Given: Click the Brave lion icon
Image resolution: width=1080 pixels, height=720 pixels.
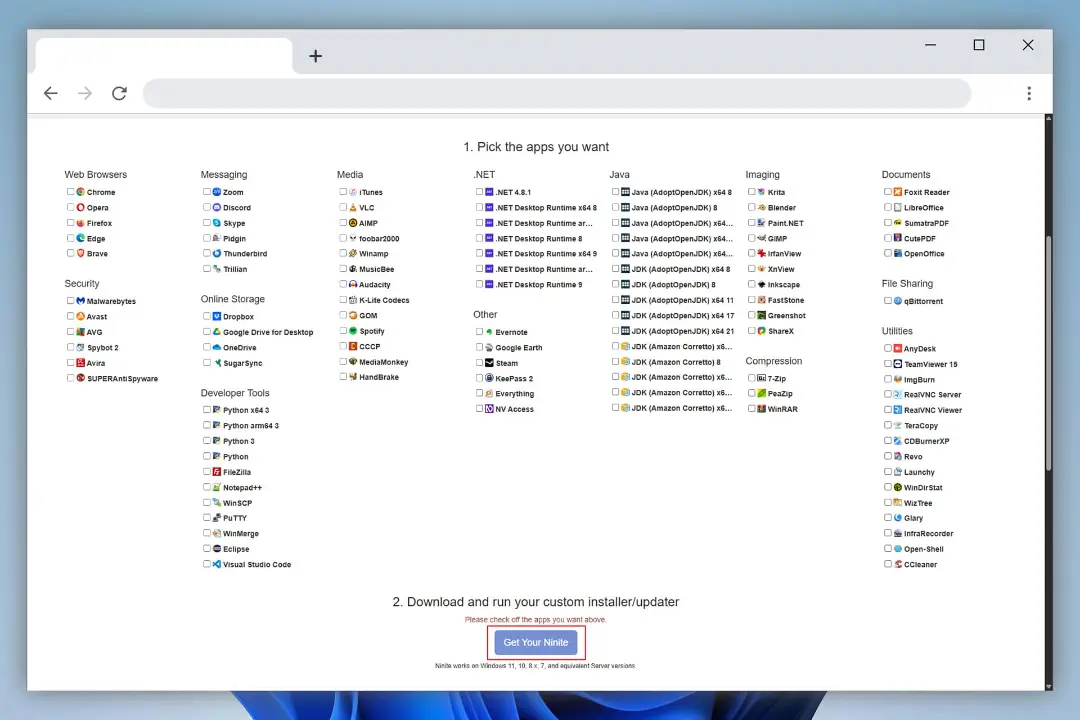Looking at the screenshot, I should [x=81, y=254].
